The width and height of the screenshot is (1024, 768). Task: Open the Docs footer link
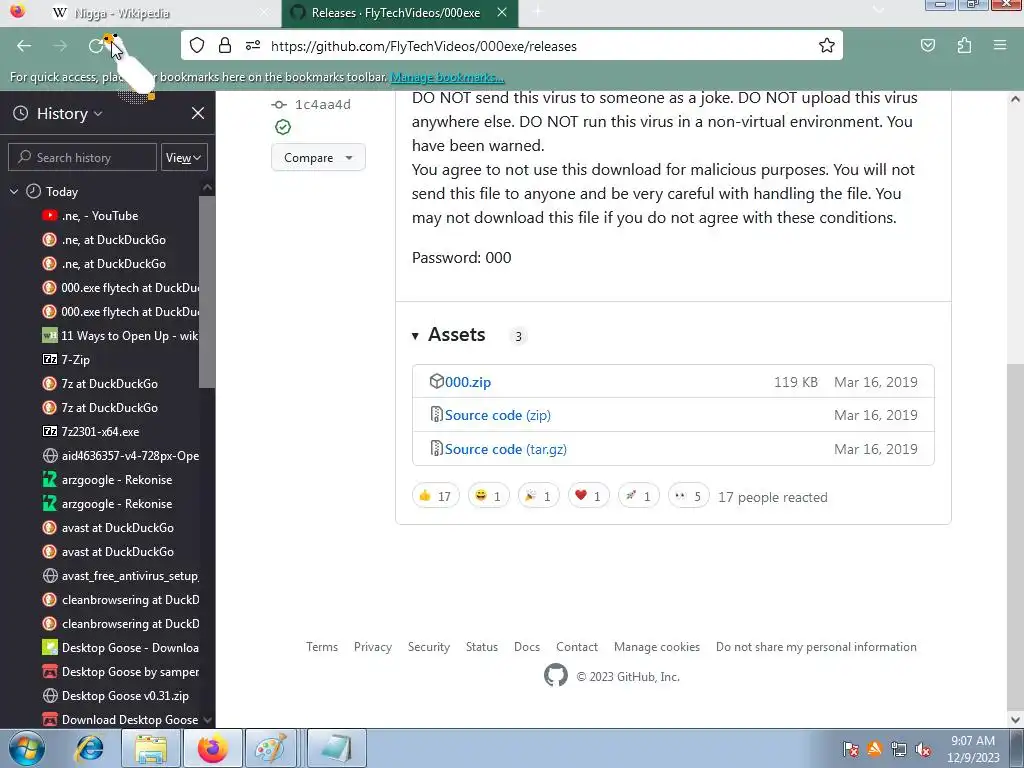[x=527, y=647]
